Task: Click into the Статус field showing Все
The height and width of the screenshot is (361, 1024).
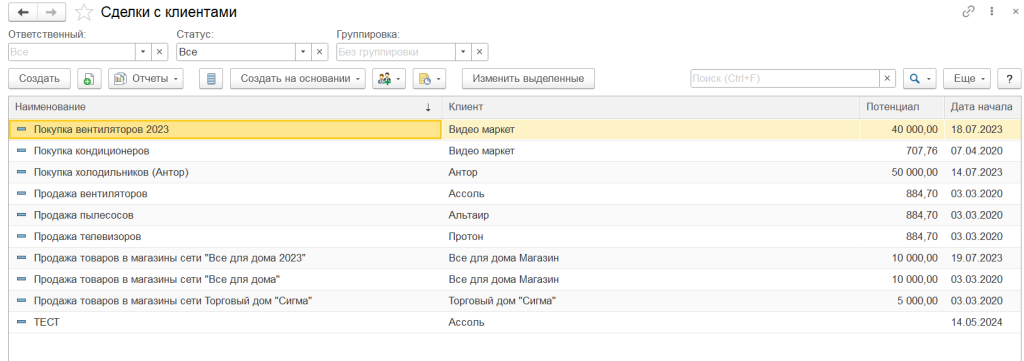Action: (x=236, y=52)
